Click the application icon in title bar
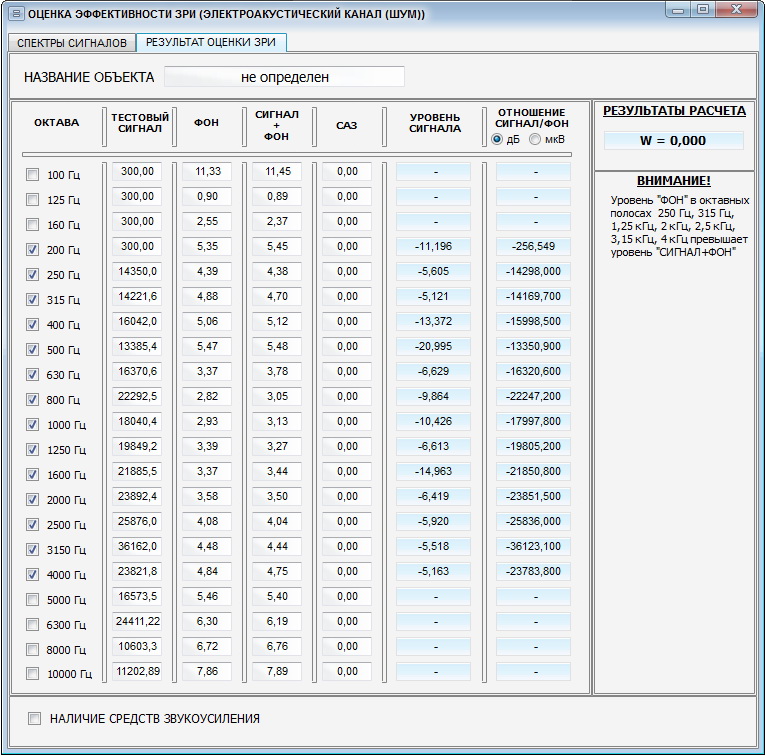This screenshot has height=756, width=765. coord(15,14)
